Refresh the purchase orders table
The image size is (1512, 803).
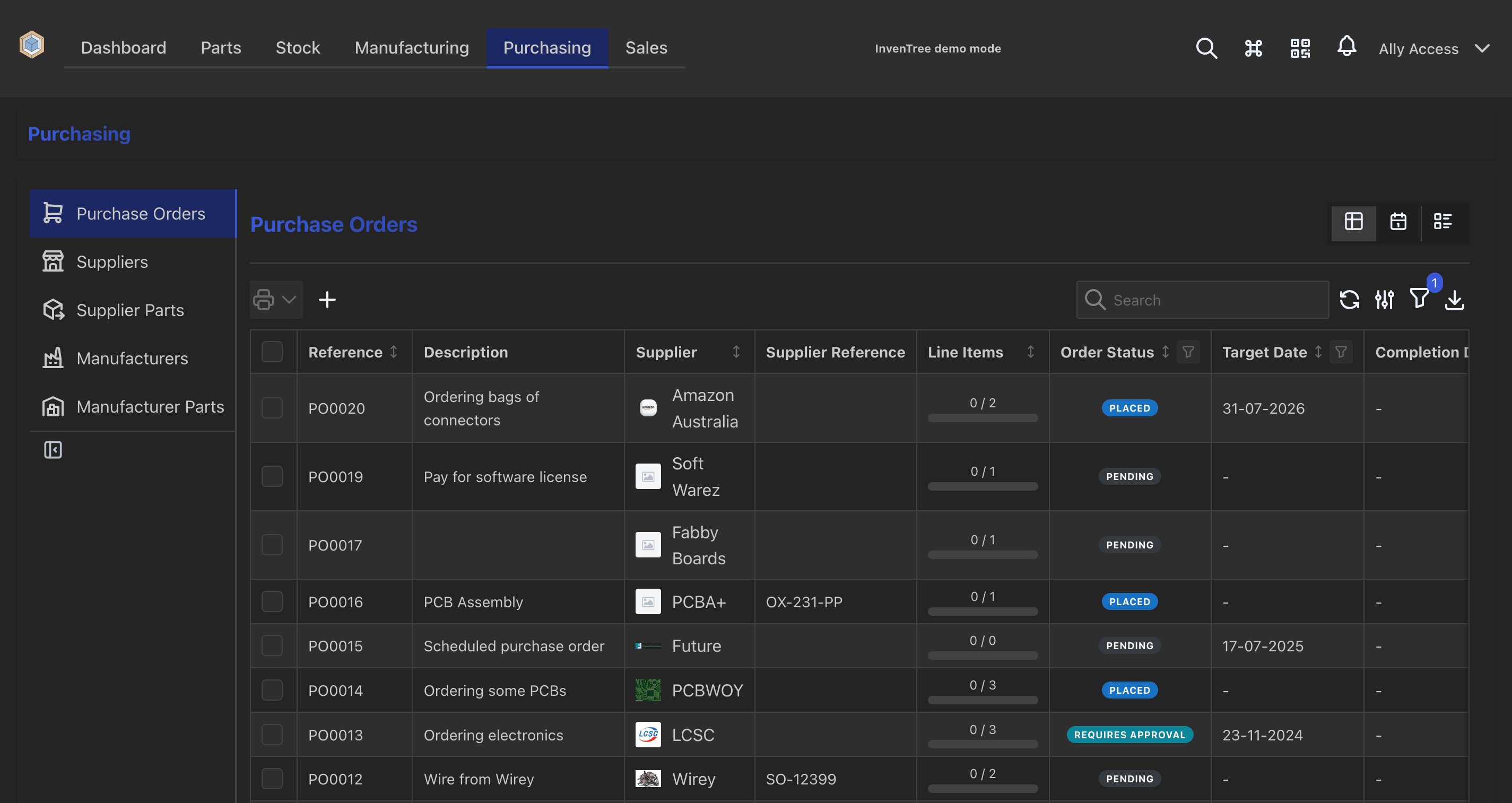1350,300
